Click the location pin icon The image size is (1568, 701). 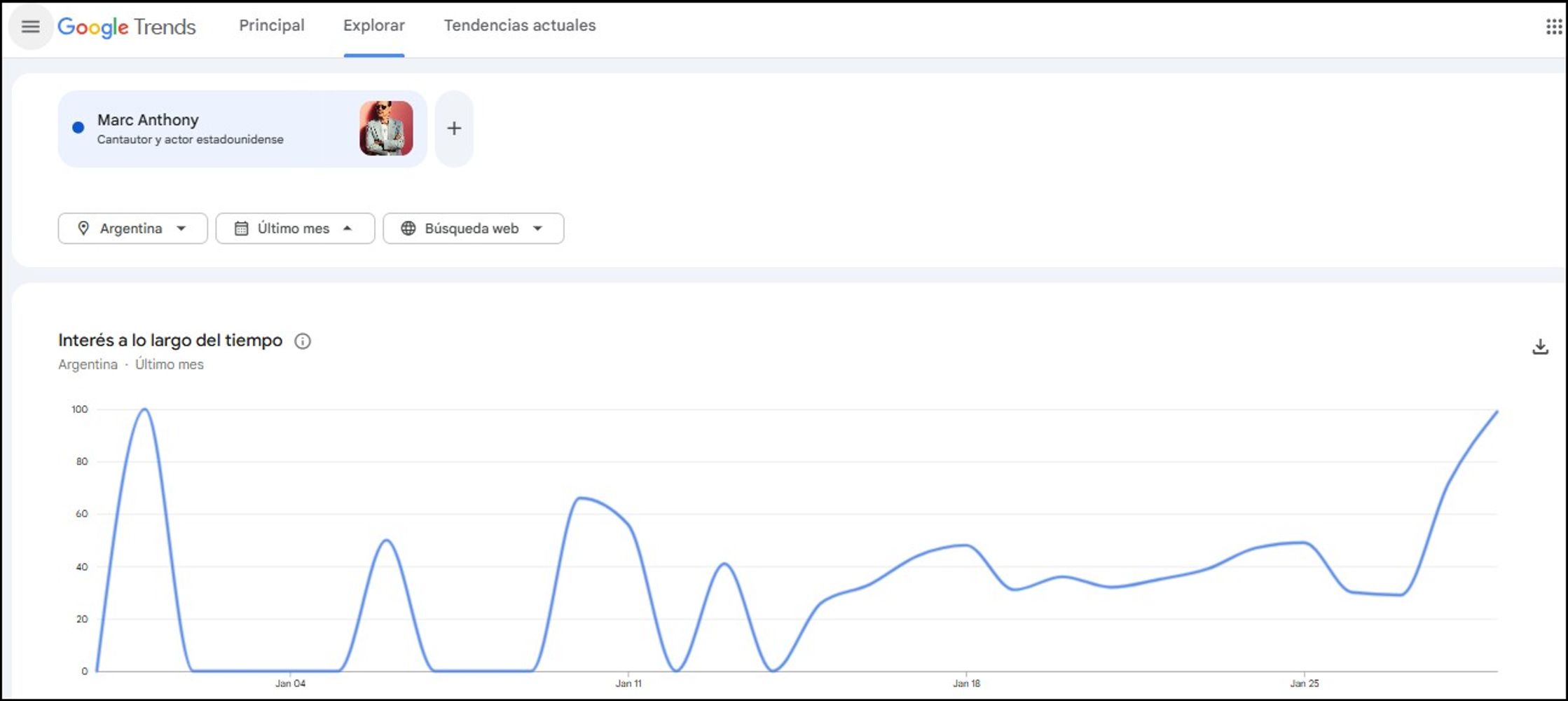pos(83,229)
